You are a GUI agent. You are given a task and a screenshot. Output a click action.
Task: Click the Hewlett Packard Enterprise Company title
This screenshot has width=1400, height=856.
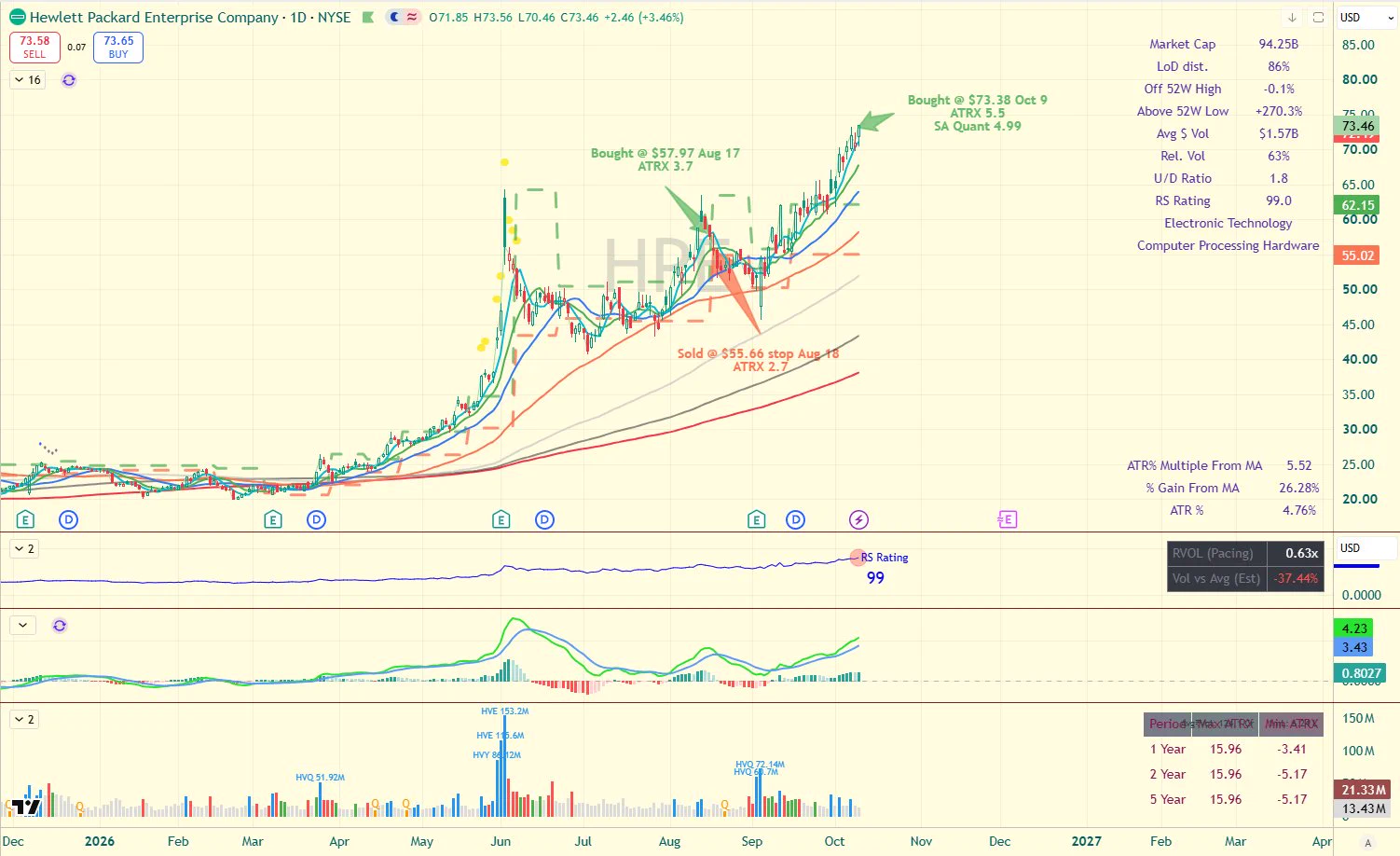point(154,18)
